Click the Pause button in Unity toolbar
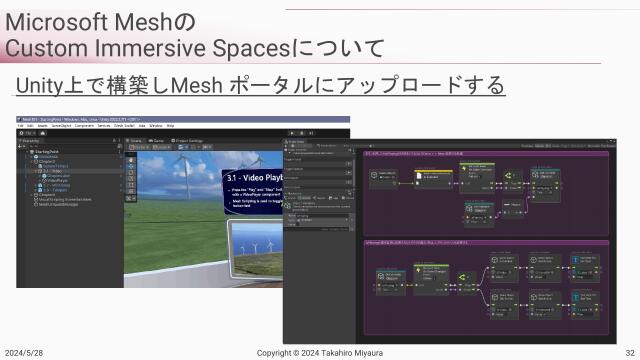Viewport: 640px width, 360px height. coord(302,133)
